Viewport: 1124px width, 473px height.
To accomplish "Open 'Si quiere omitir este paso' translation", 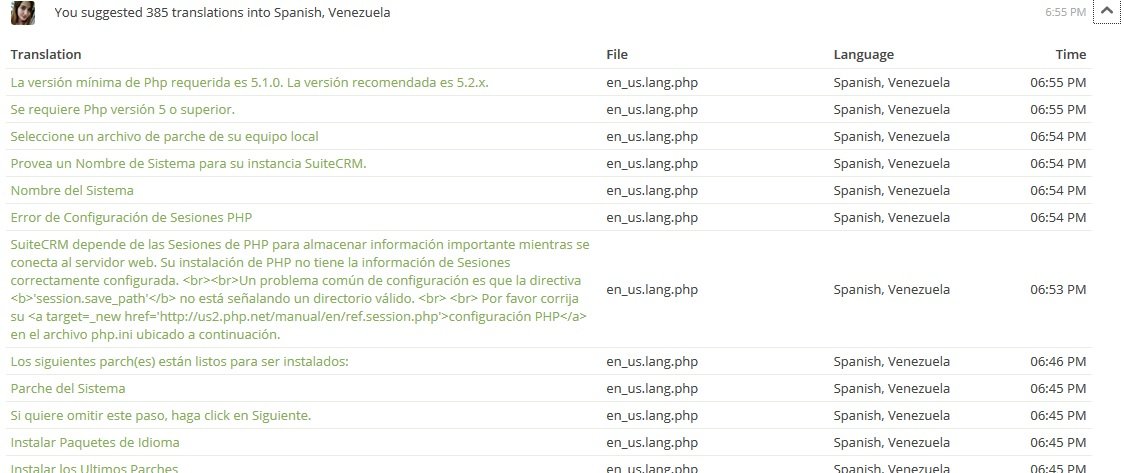I will (x=161, y=416).
